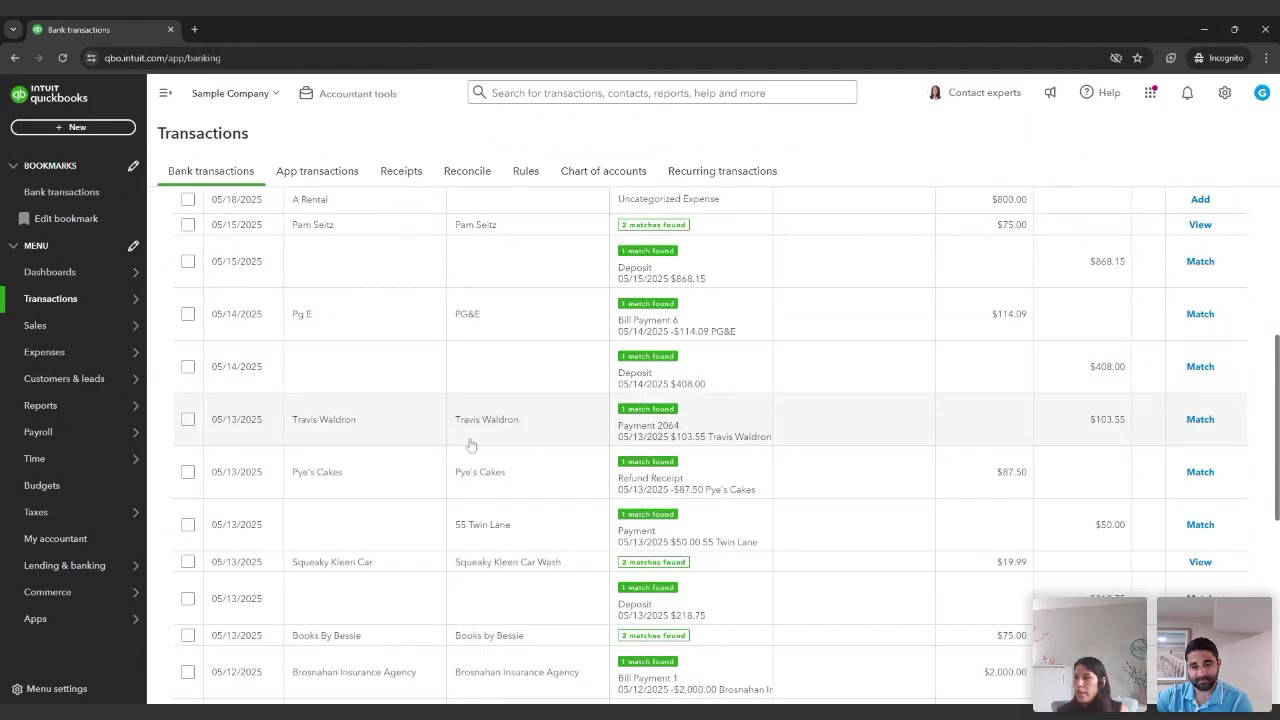Click the Incognito indicator
This screenshot has width=1280, height=720.
tap(1218, 58)
